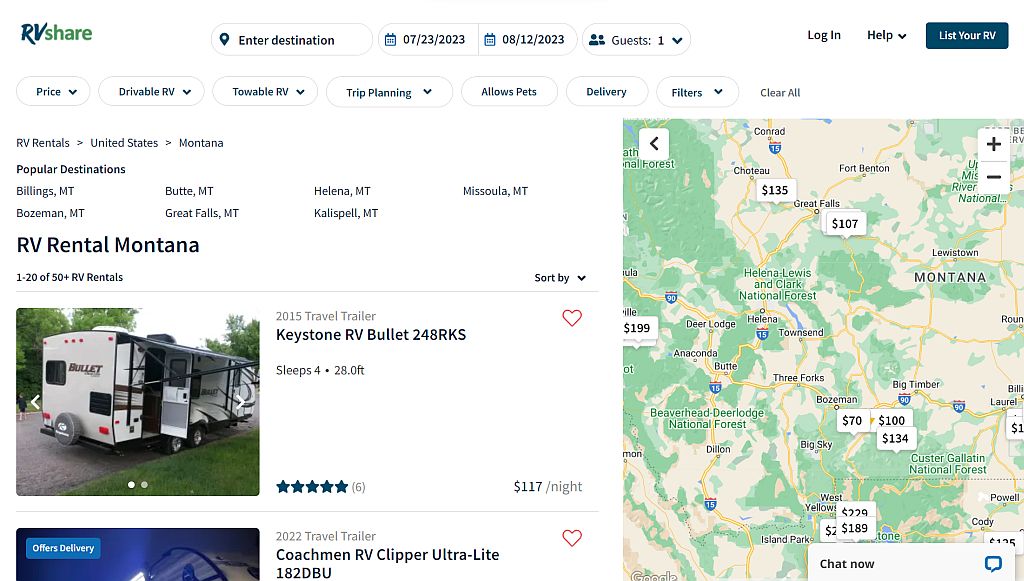Select the $100 map price marker

pyautogui.click(x=891, y=420)
